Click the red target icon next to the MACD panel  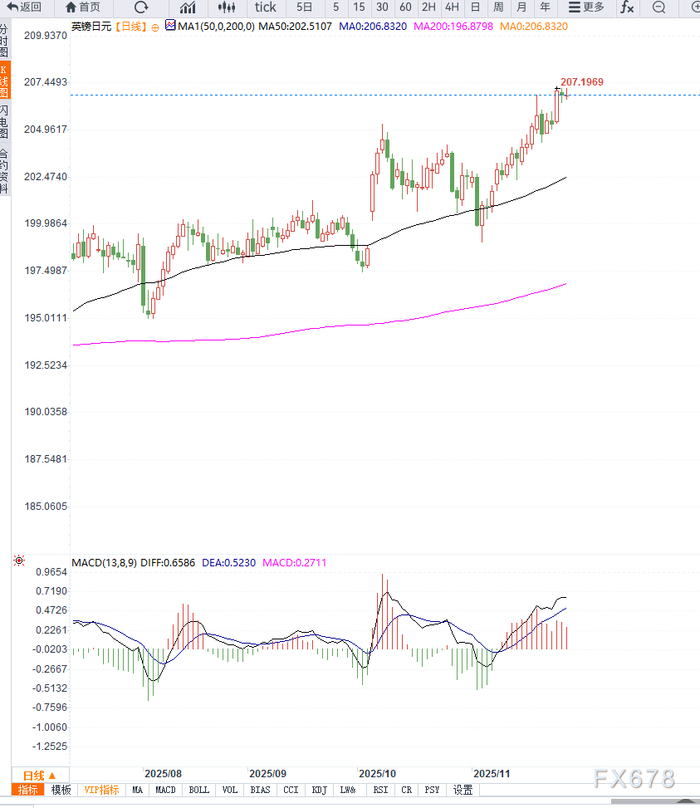click(x=19, y=561)
